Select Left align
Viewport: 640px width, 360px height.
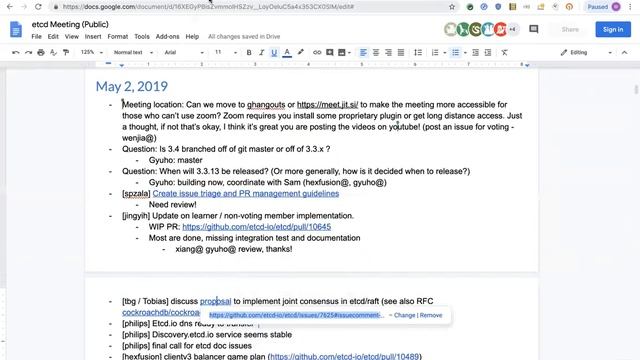click(363, 52)
